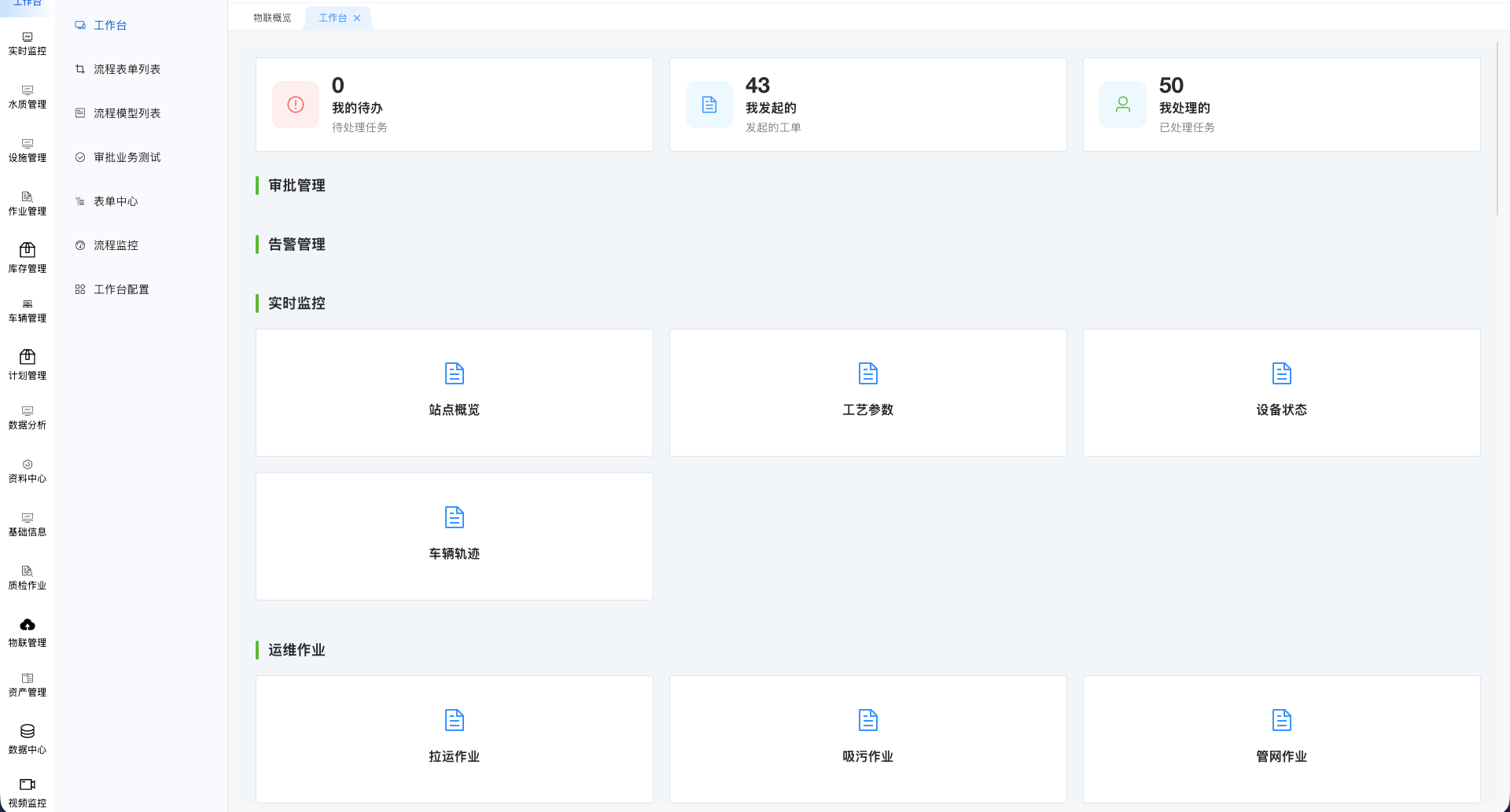Go to 流程监控 menu item

pos(116,245)
